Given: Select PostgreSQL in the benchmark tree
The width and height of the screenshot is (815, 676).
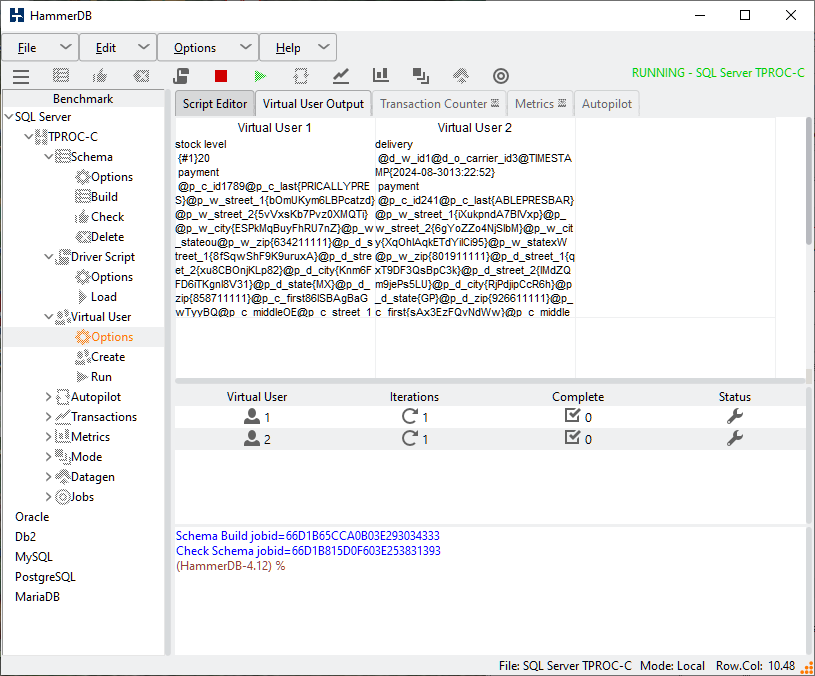Looking at the screenshot, I should click(x=45, y=577).
